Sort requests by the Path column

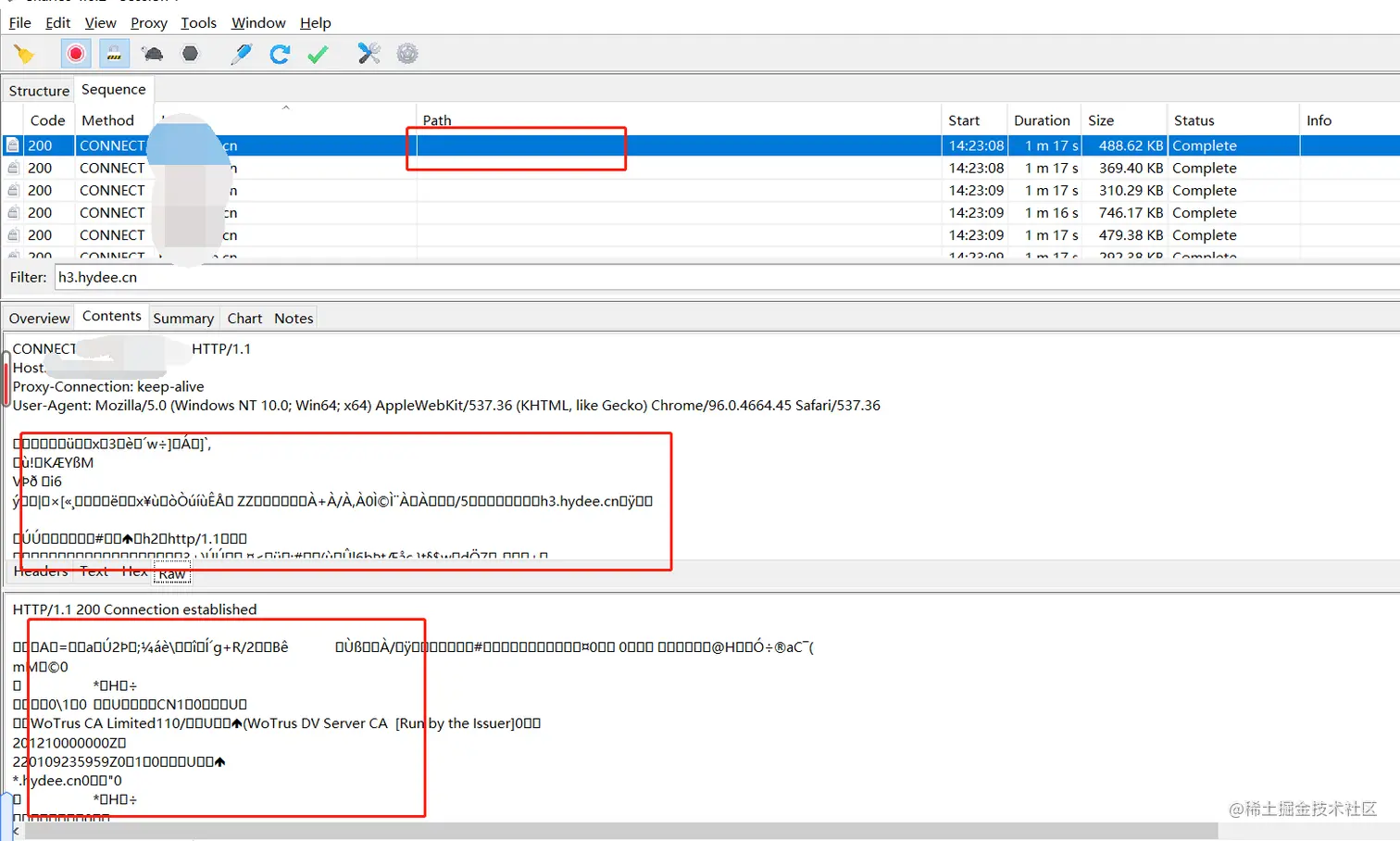[x=678, y=120]
